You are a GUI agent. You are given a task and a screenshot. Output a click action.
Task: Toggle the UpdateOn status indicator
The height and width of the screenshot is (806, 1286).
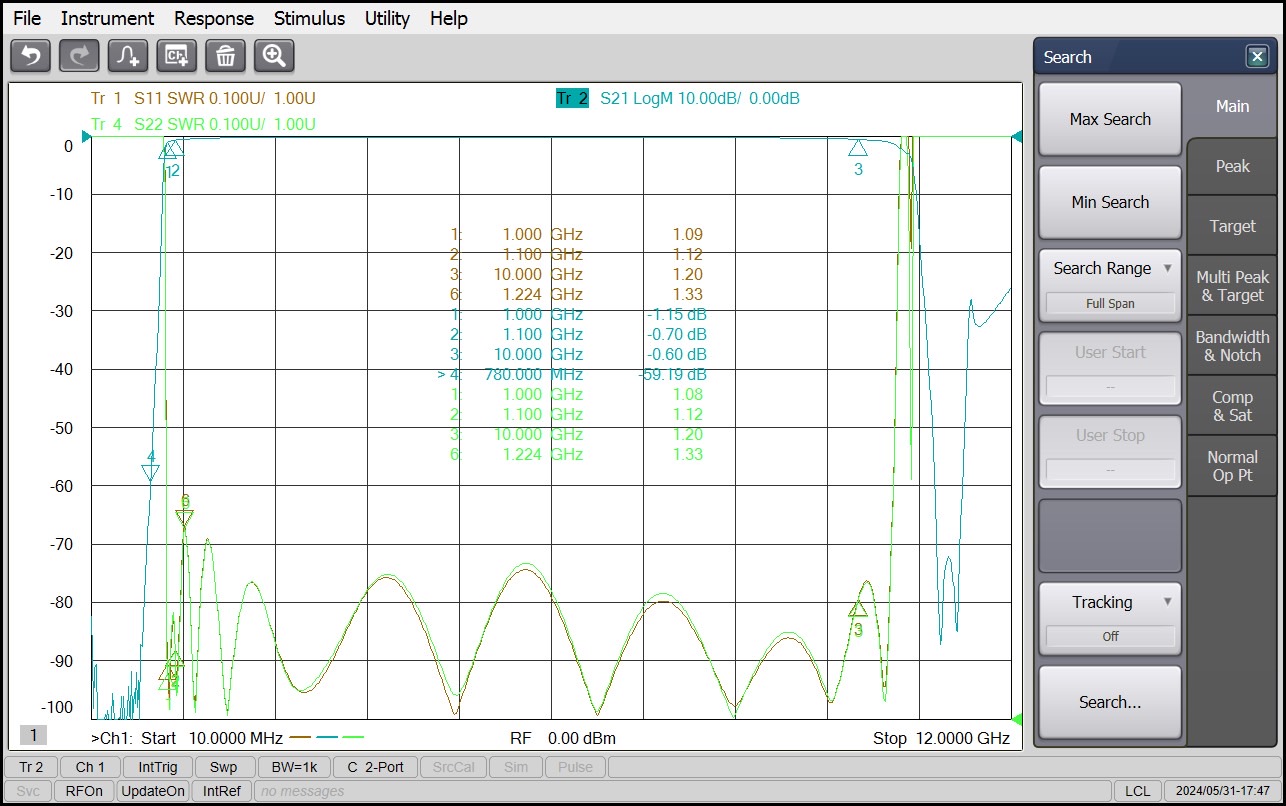(153, 791)
